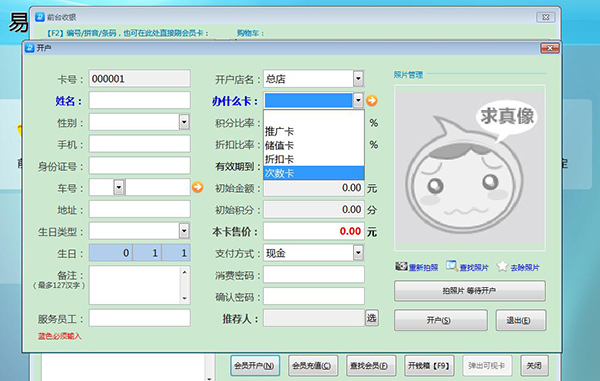Viewport: 600px width, 381px height.
Task: Click the 确认密码 input field
Action: point(314,296)
